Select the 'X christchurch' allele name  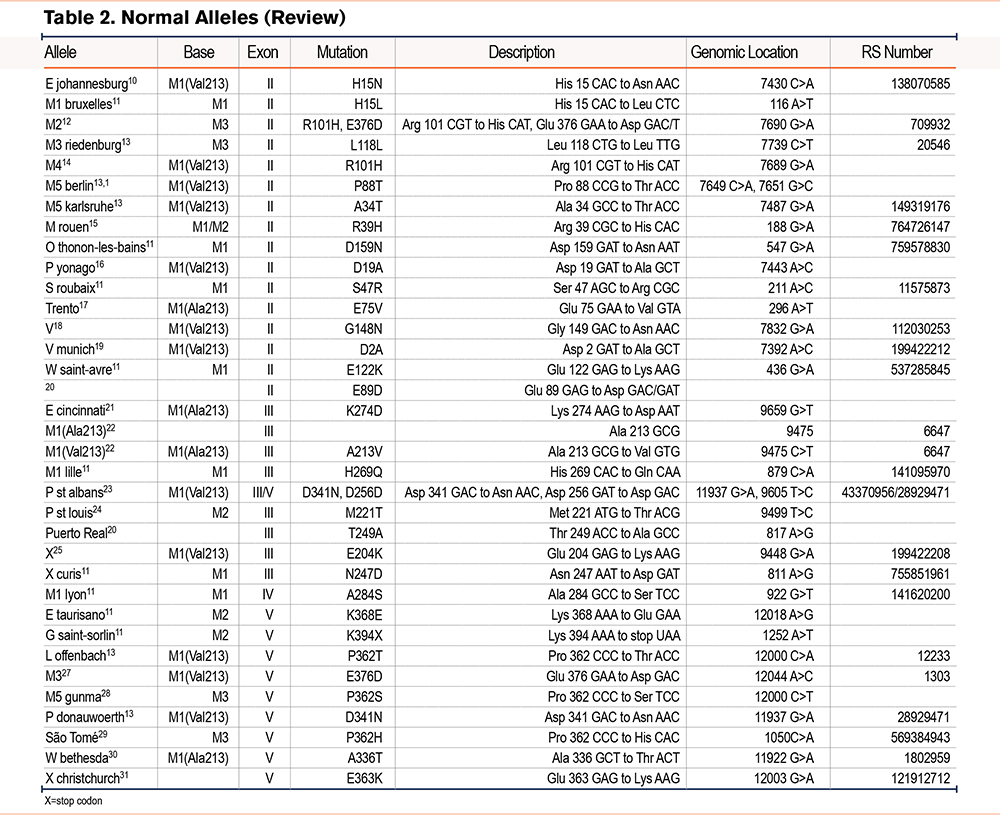pyautogui.click(x=82, y=778)
